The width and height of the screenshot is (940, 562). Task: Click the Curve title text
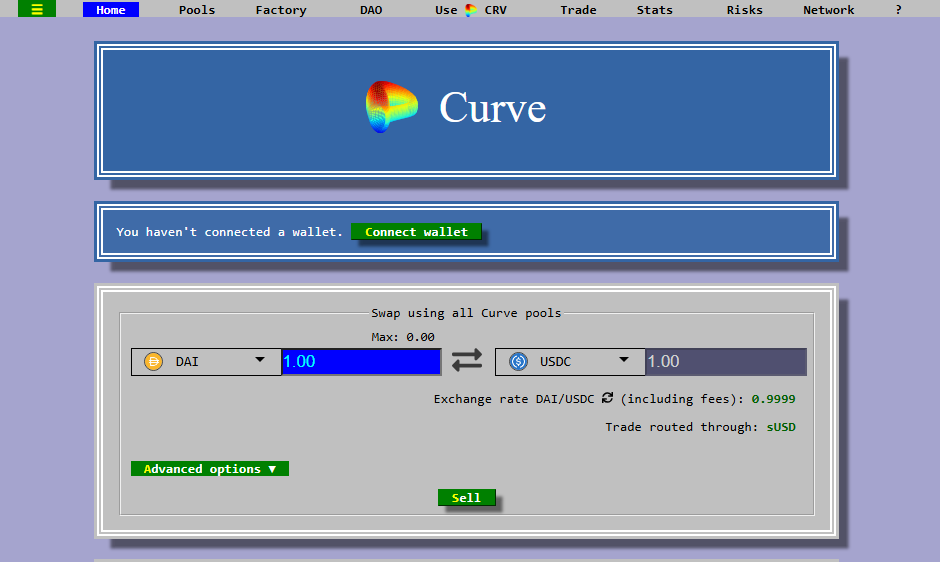click(493, 108)
